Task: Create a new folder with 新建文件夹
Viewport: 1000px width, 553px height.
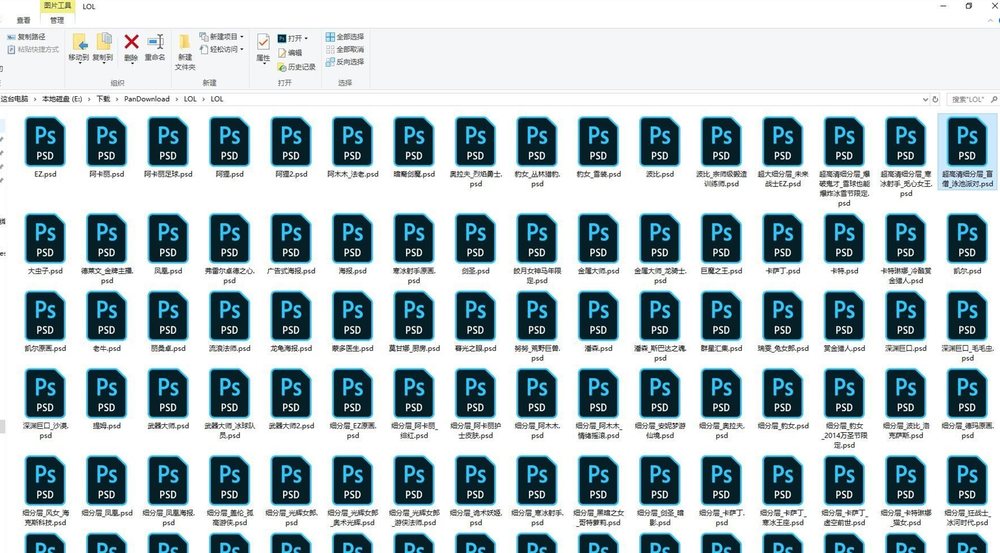Action: click(x=184, y=52)
